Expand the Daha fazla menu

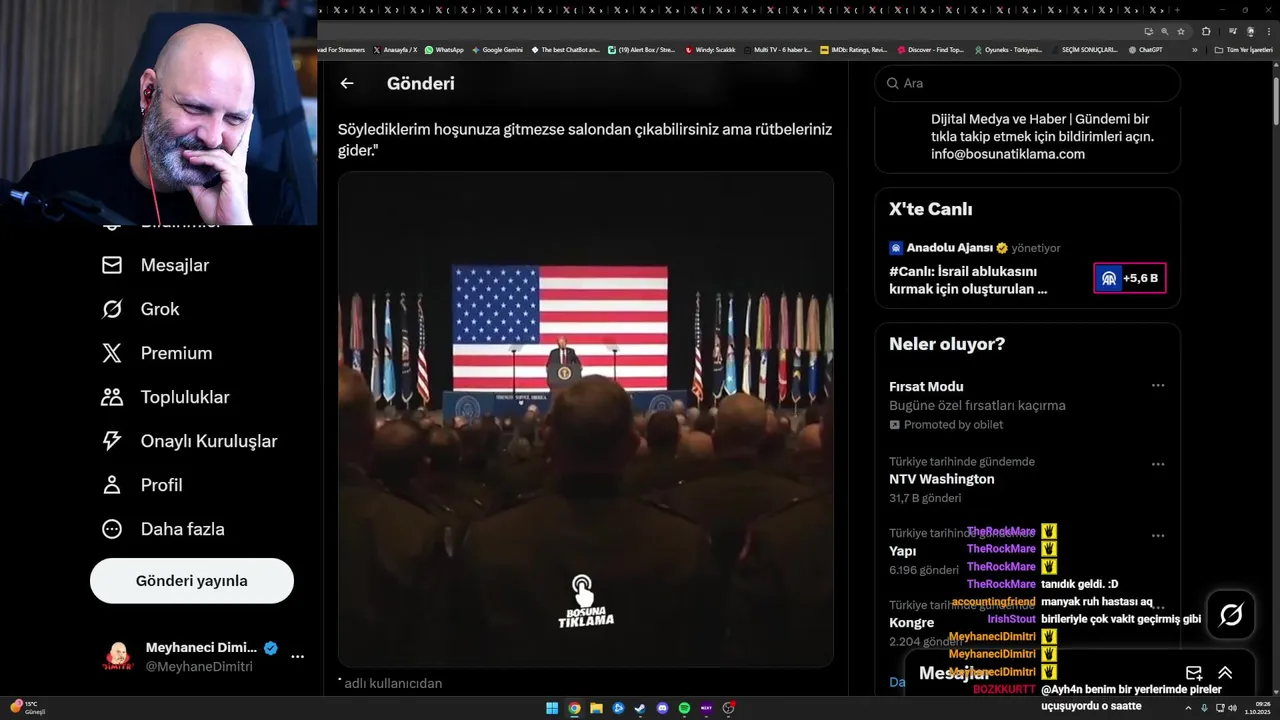tap(163, 529)
